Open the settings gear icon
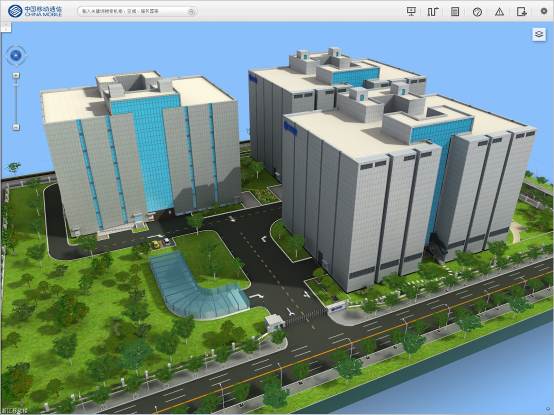 pyautogui.click(x=544, y=11)
